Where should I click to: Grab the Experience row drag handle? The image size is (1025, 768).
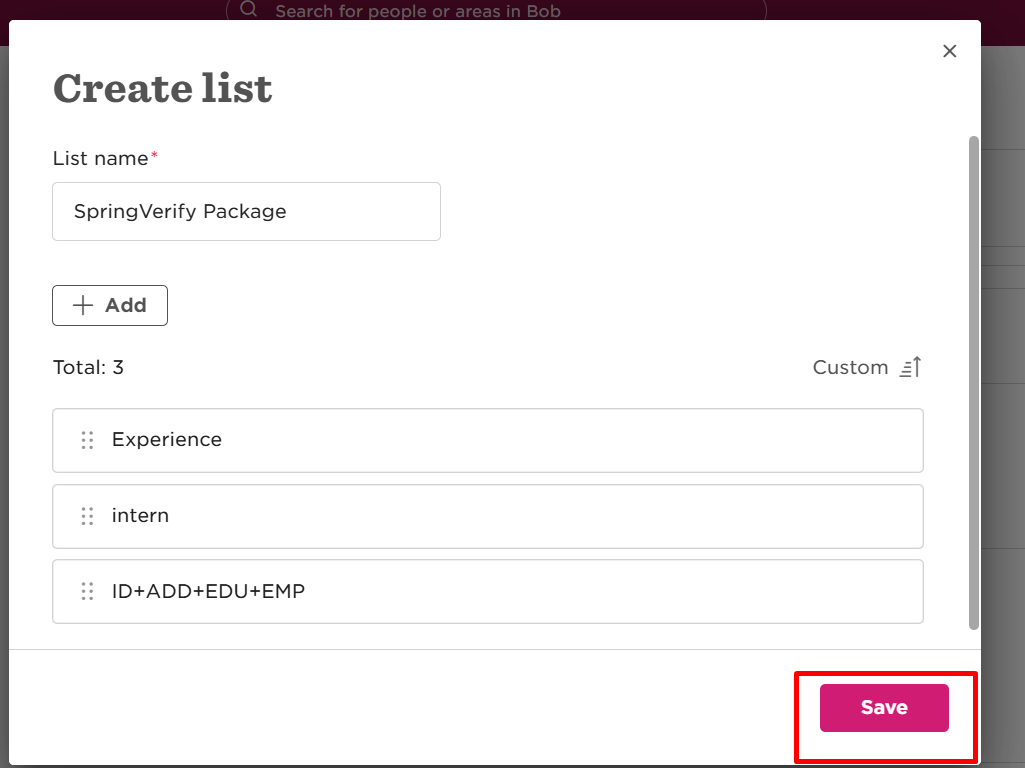[88, 440]
